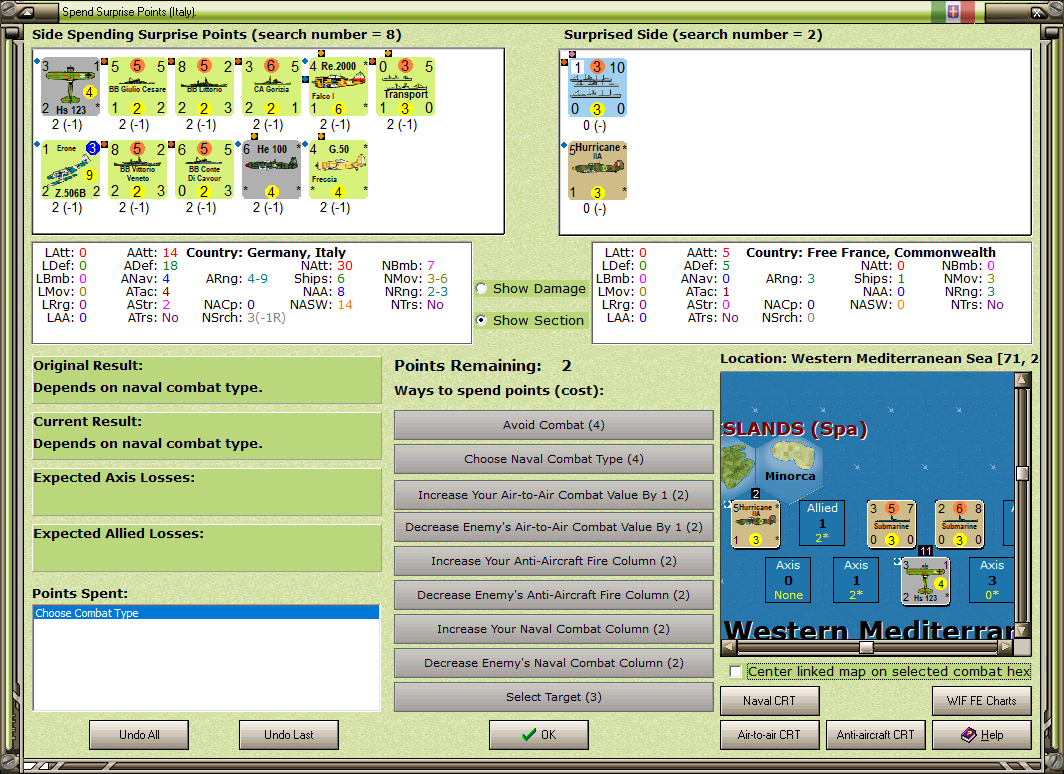Select the BB Giulio Cesare ship counter
The width and height of the screenshot is (1064, 774).
(x=138, y=87)
